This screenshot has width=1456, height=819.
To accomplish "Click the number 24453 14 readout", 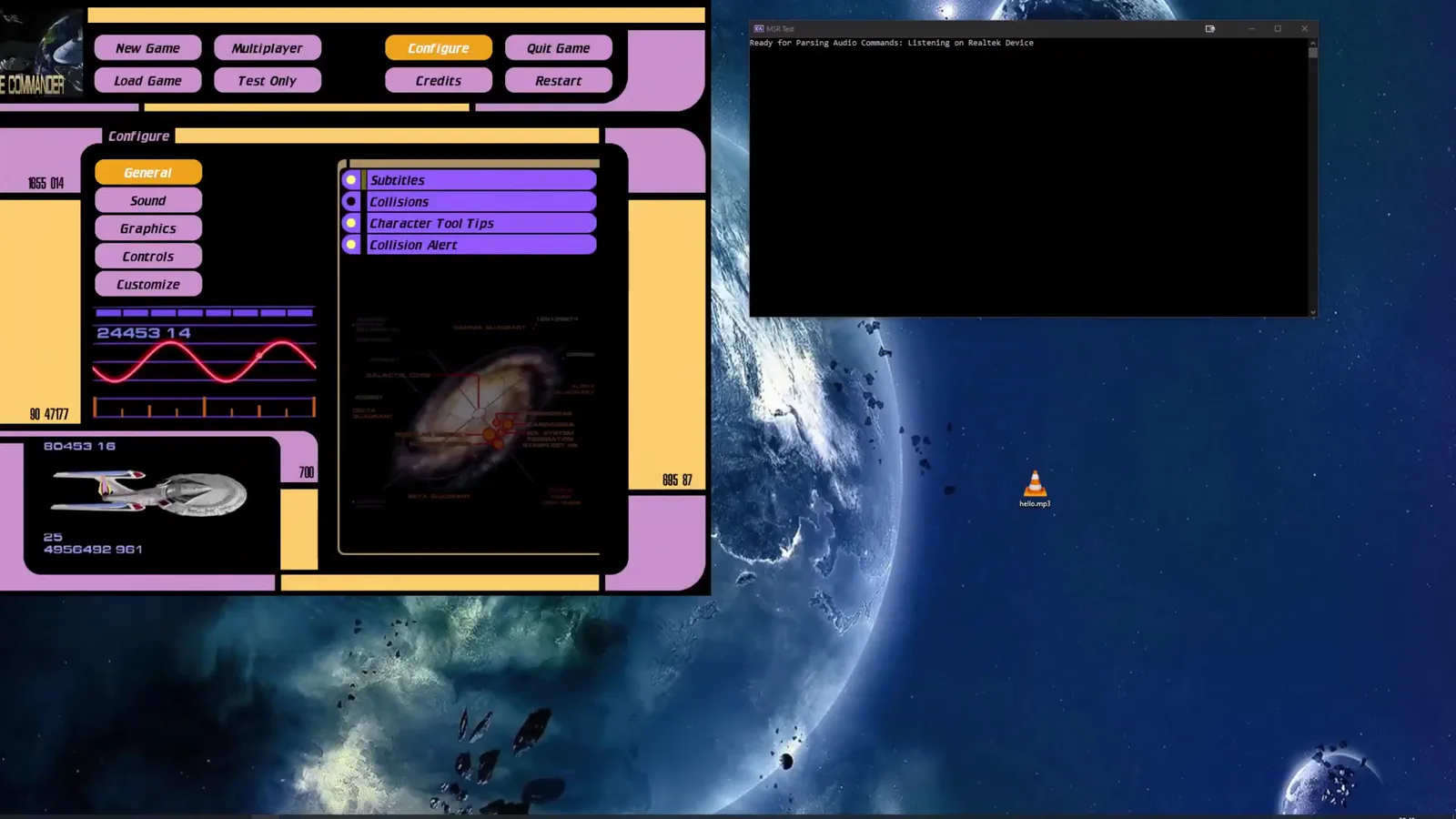I will (x=144, y=333).
